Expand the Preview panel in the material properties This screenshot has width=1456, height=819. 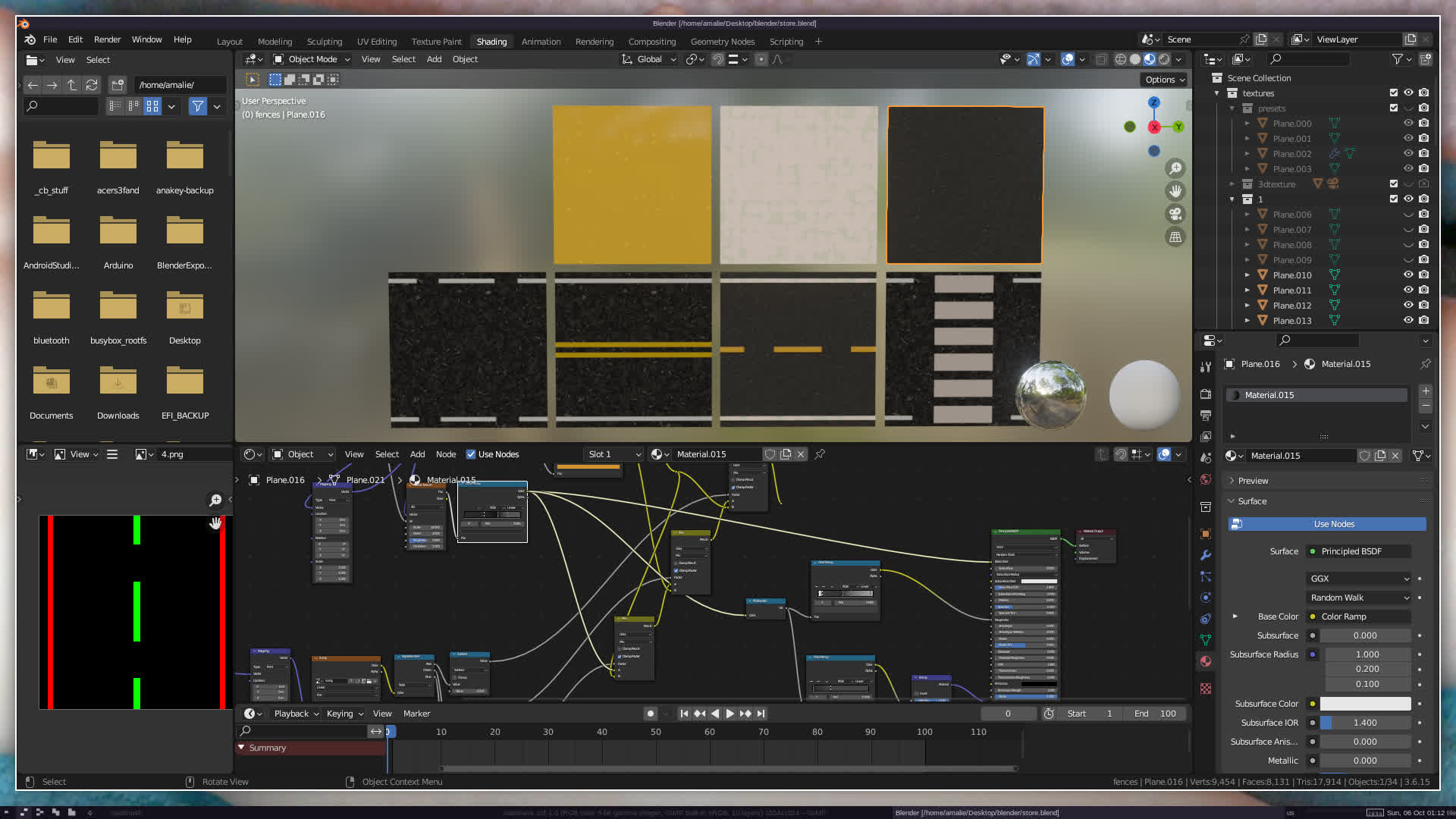pyautogui.click(x=1253, y=481)
